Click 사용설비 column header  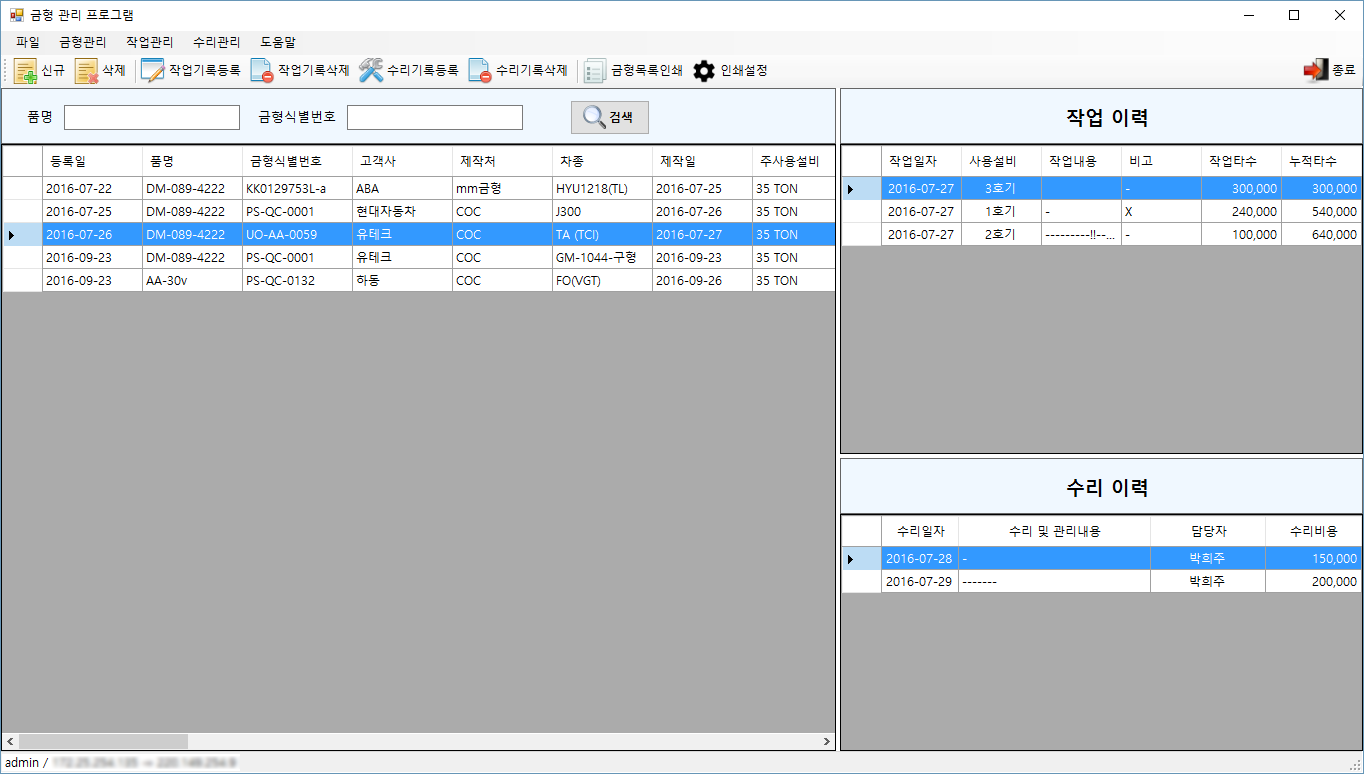tap(1001, 161)
